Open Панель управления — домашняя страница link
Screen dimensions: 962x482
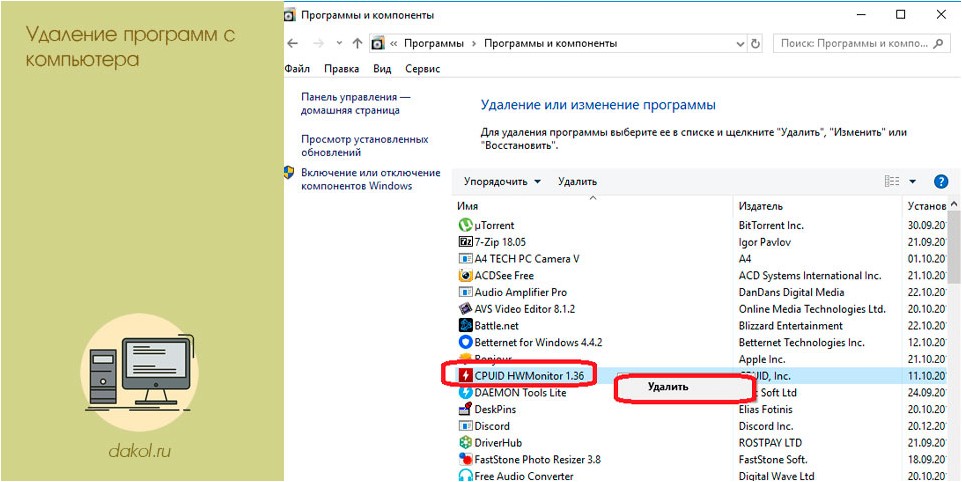356,104
